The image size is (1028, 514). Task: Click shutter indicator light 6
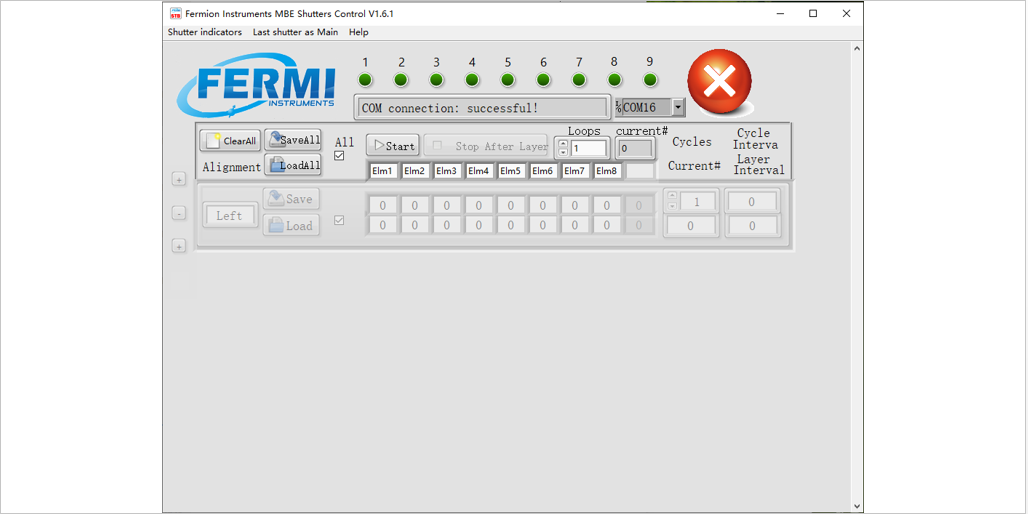coord(543,80)
